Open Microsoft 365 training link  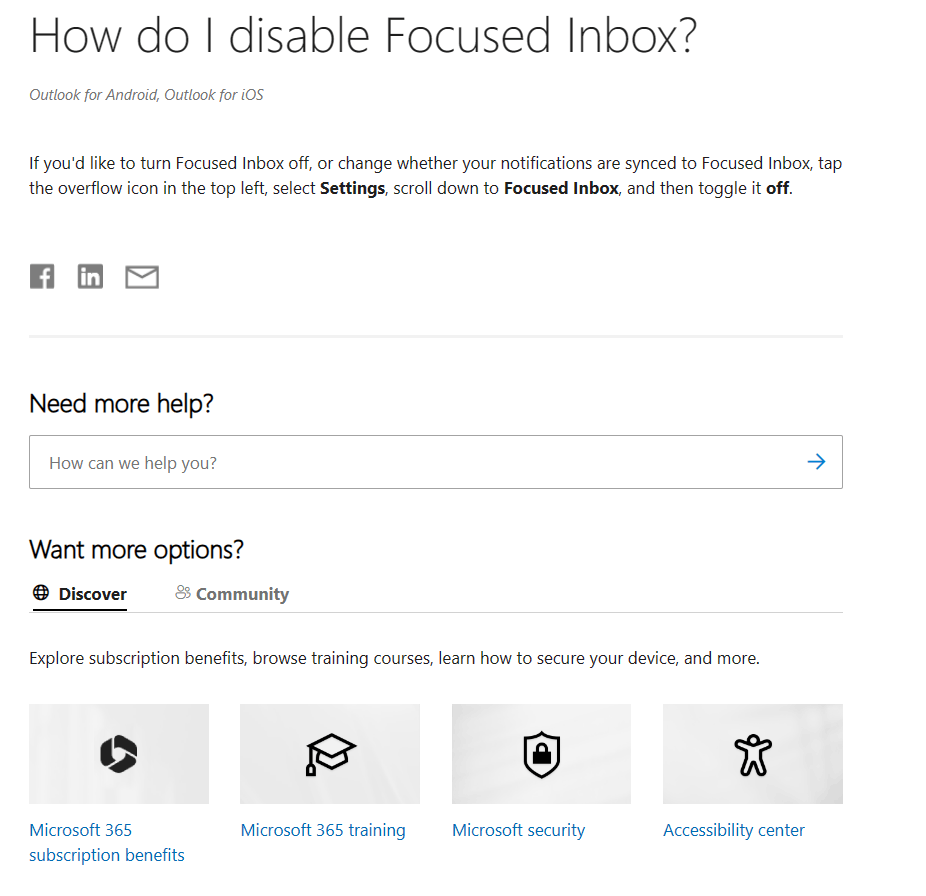(x=323, y=830)
